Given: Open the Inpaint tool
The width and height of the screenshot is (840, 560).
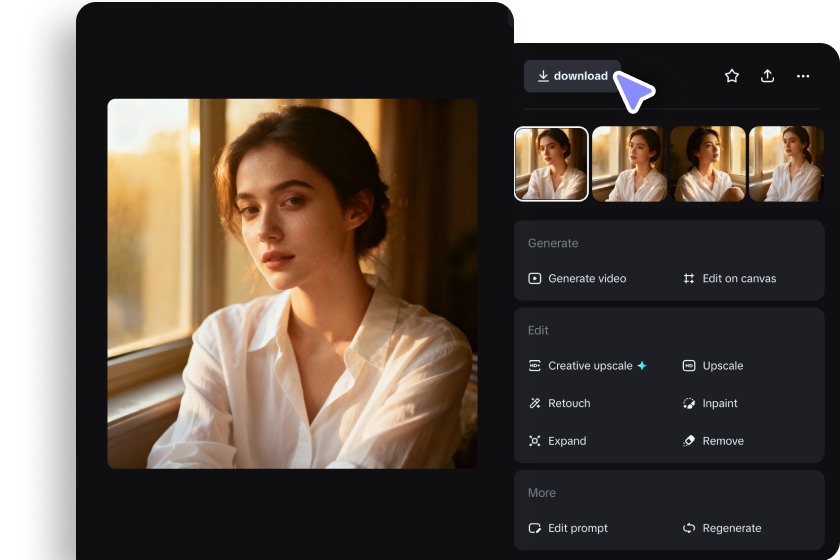Looking at the screenshot, I should 710,404.
